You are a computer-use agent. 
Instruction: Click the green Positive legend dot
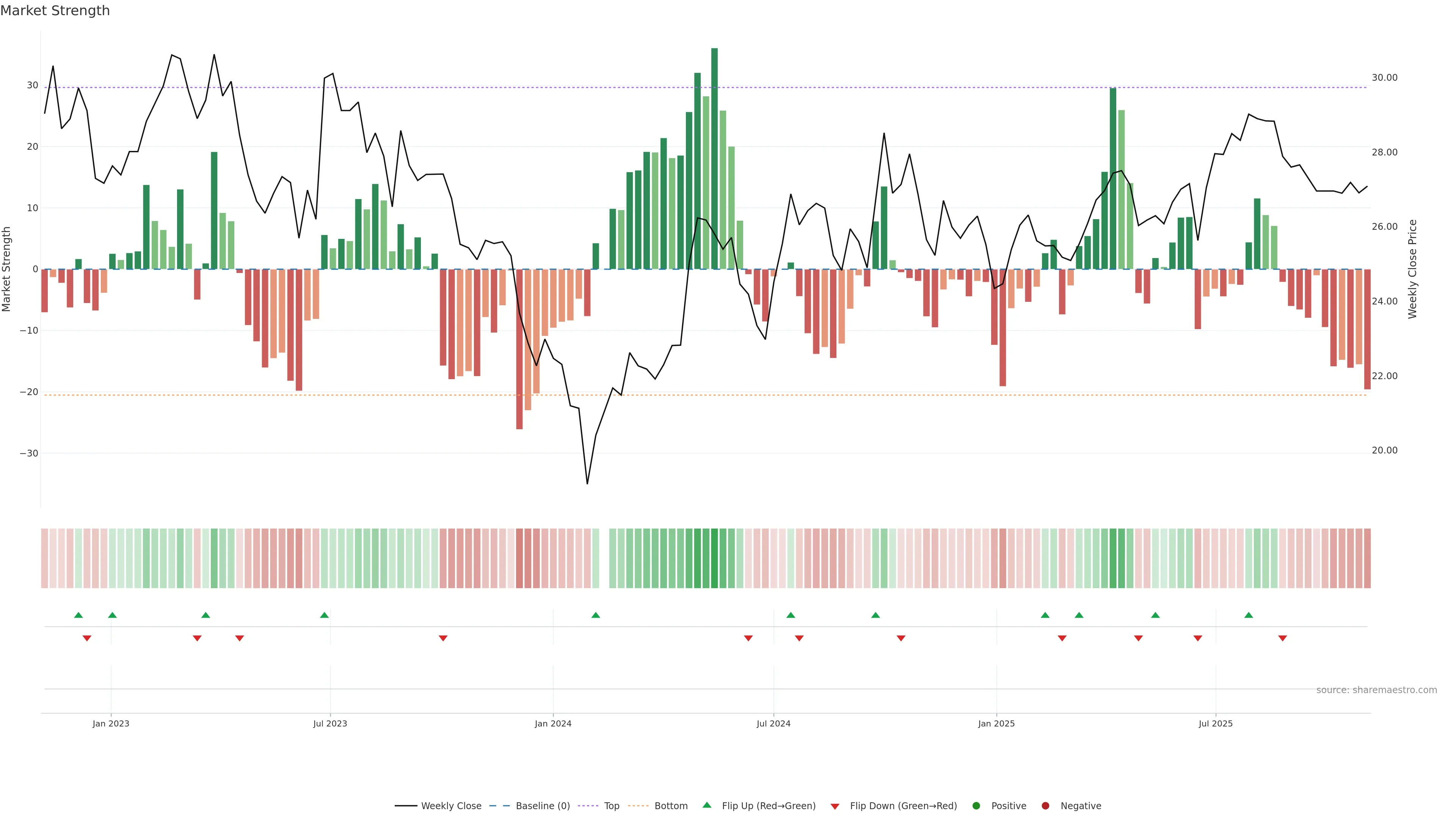[x=976, y=805]
